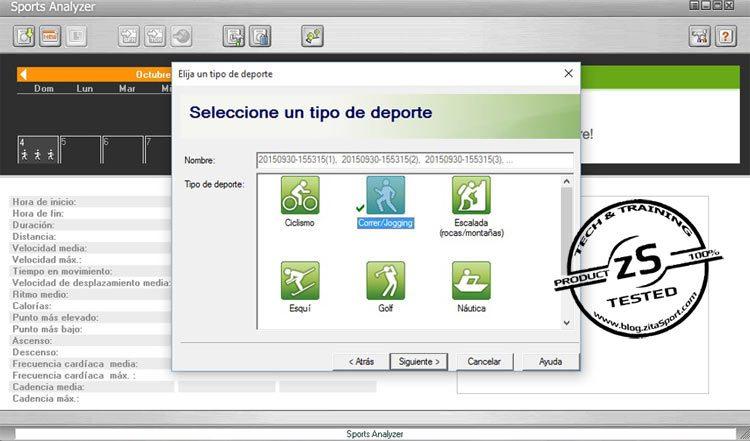750x441 pixels.
Task: Click the Cadencia máx. label
Action: tap(46, 398)
